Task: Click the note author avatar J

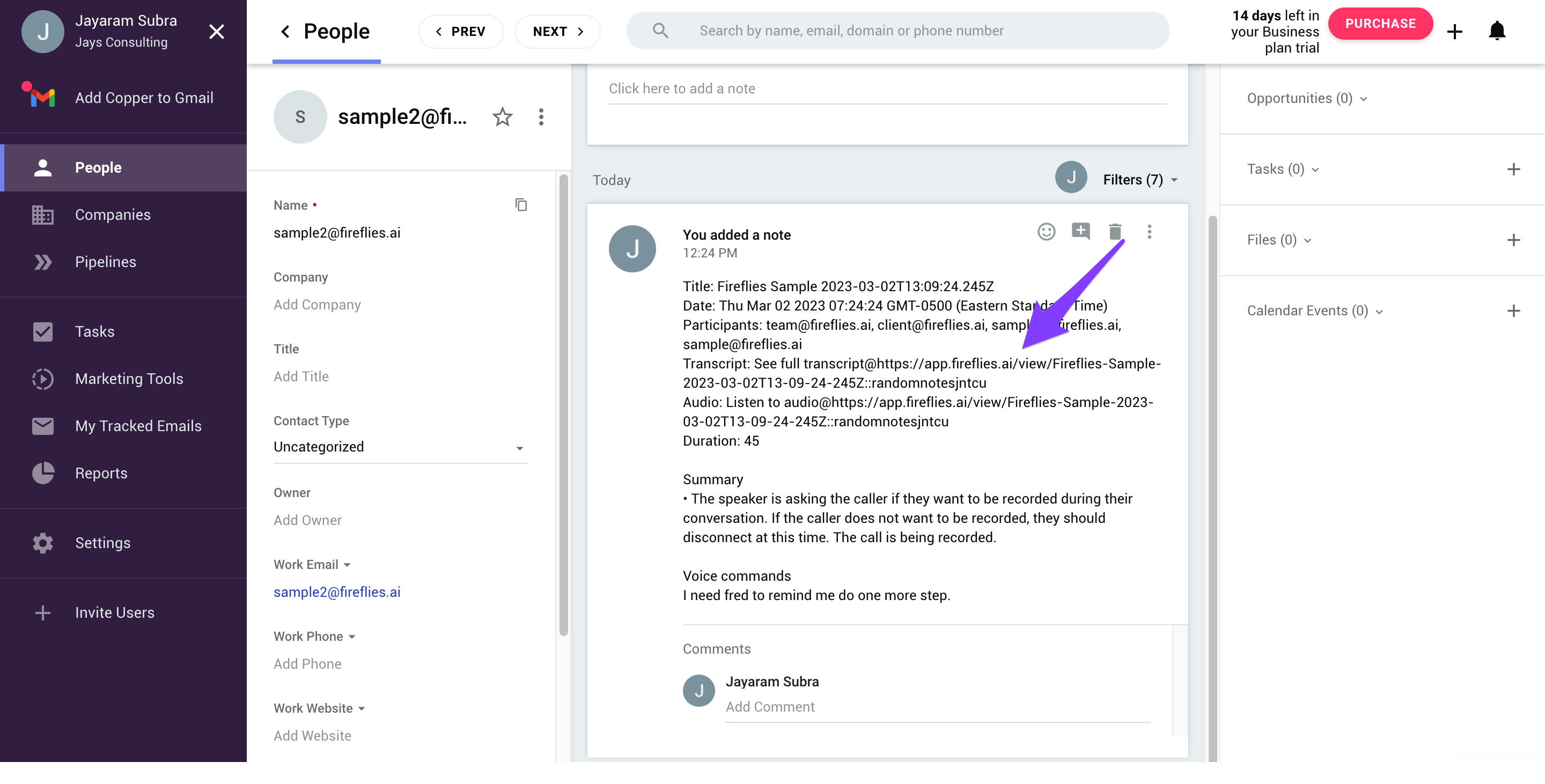Action: pyautogui.click(x=632, y=249)
